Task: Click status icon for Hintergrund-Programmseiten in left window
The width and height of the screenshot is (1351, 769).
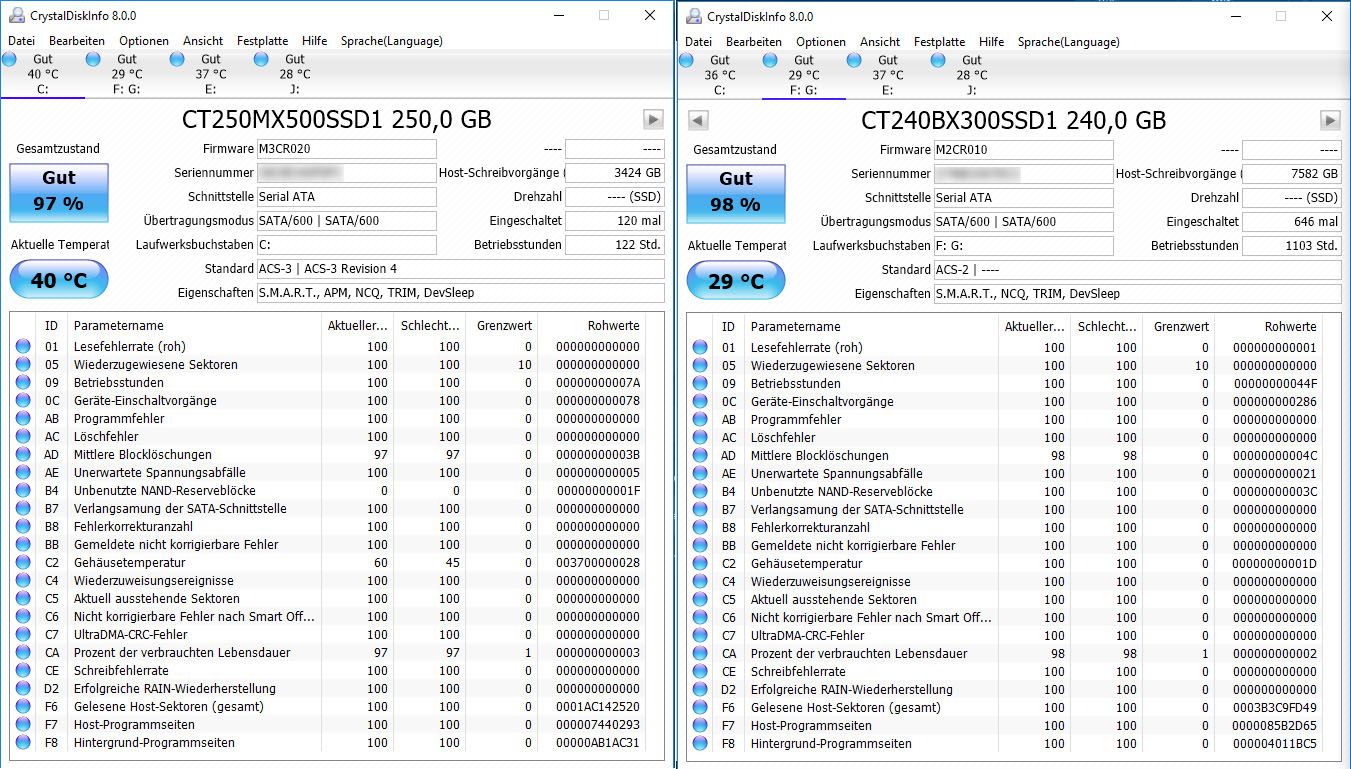Action: click(23, 743)
